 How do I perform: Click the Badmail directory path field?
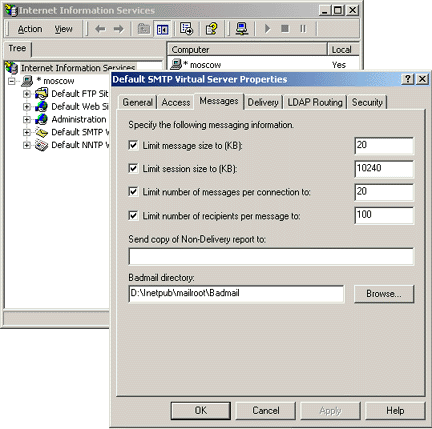[236, 294]
